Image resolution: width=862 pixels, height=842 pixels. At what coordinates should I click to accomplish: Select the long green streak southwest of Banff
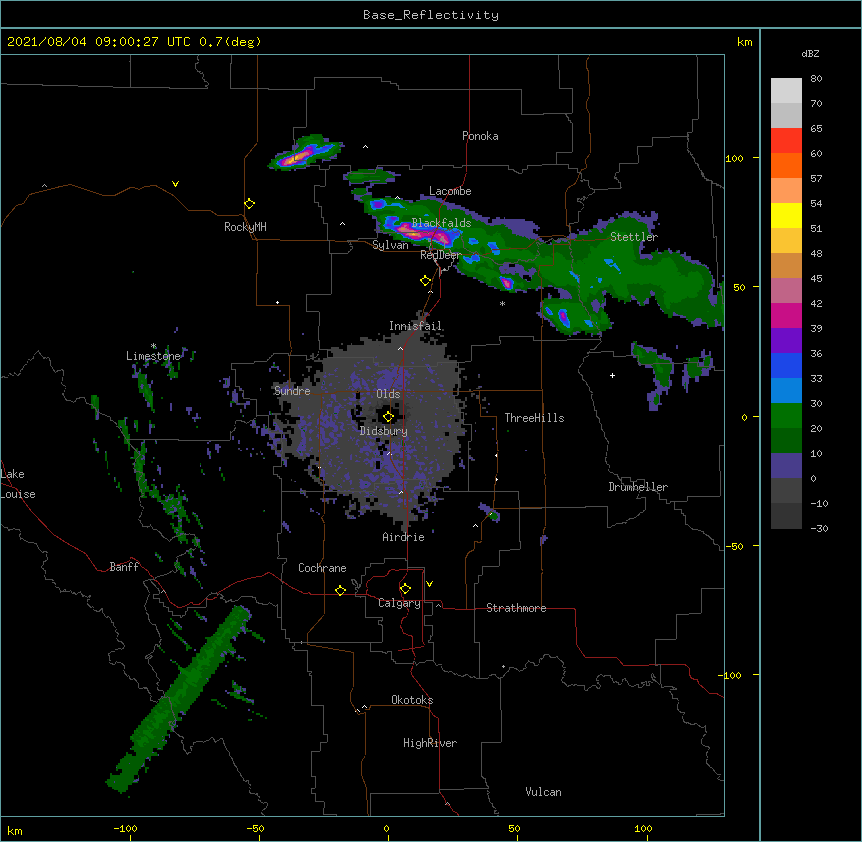[x=180, y=699]
